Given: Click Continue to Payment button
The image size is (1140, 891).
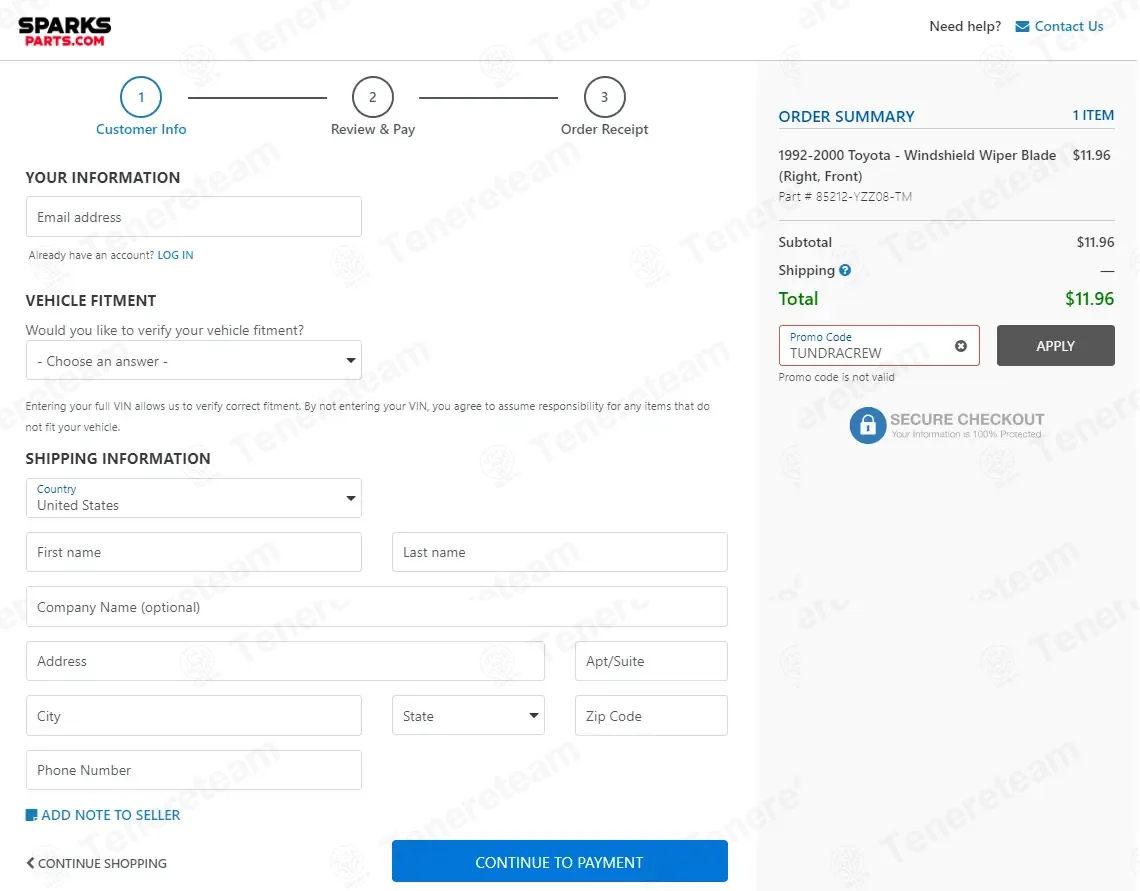Looking at the screenshot, I should click(559, 862).
